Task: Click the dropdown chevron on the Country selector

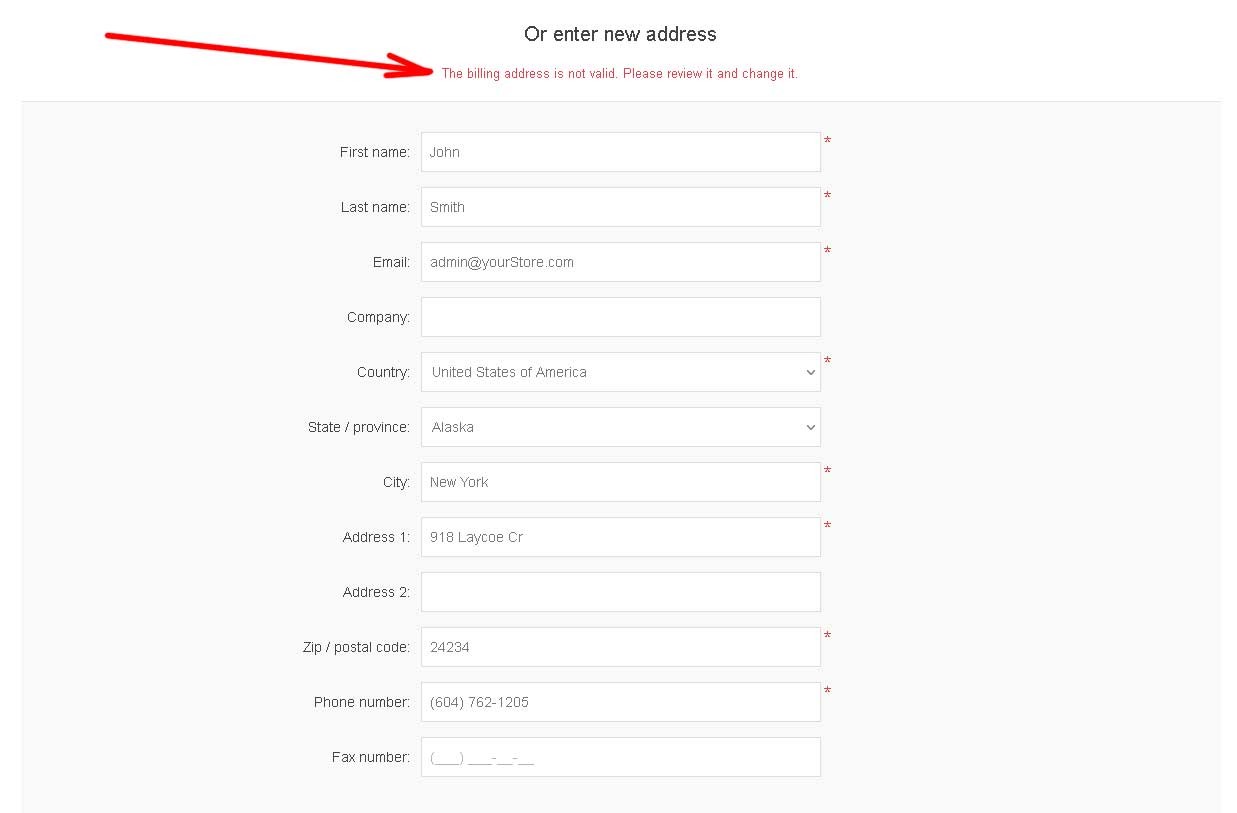Action: [x=810, y=372]
